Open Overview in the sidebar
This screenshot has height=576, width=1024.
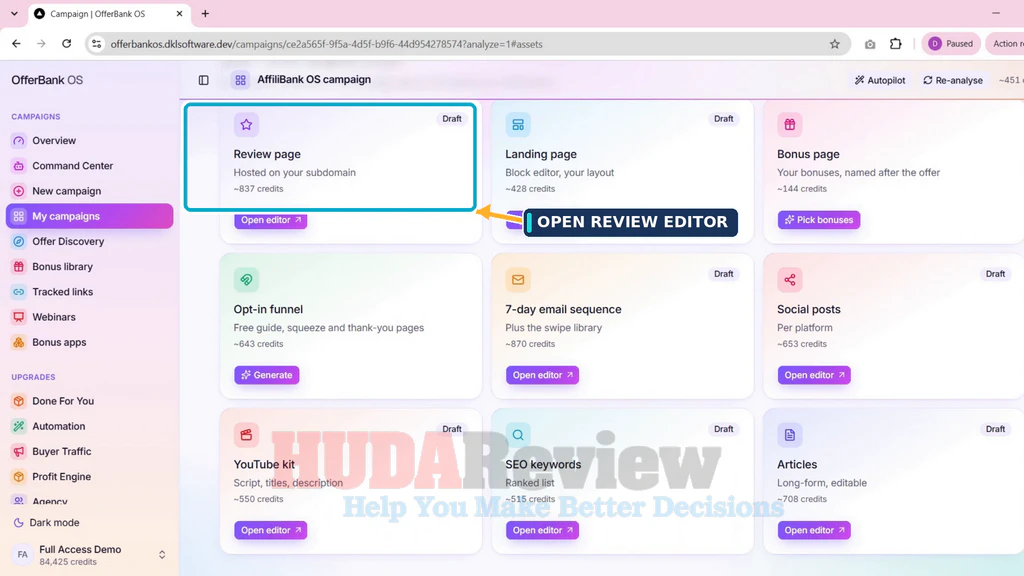point(89,140)
